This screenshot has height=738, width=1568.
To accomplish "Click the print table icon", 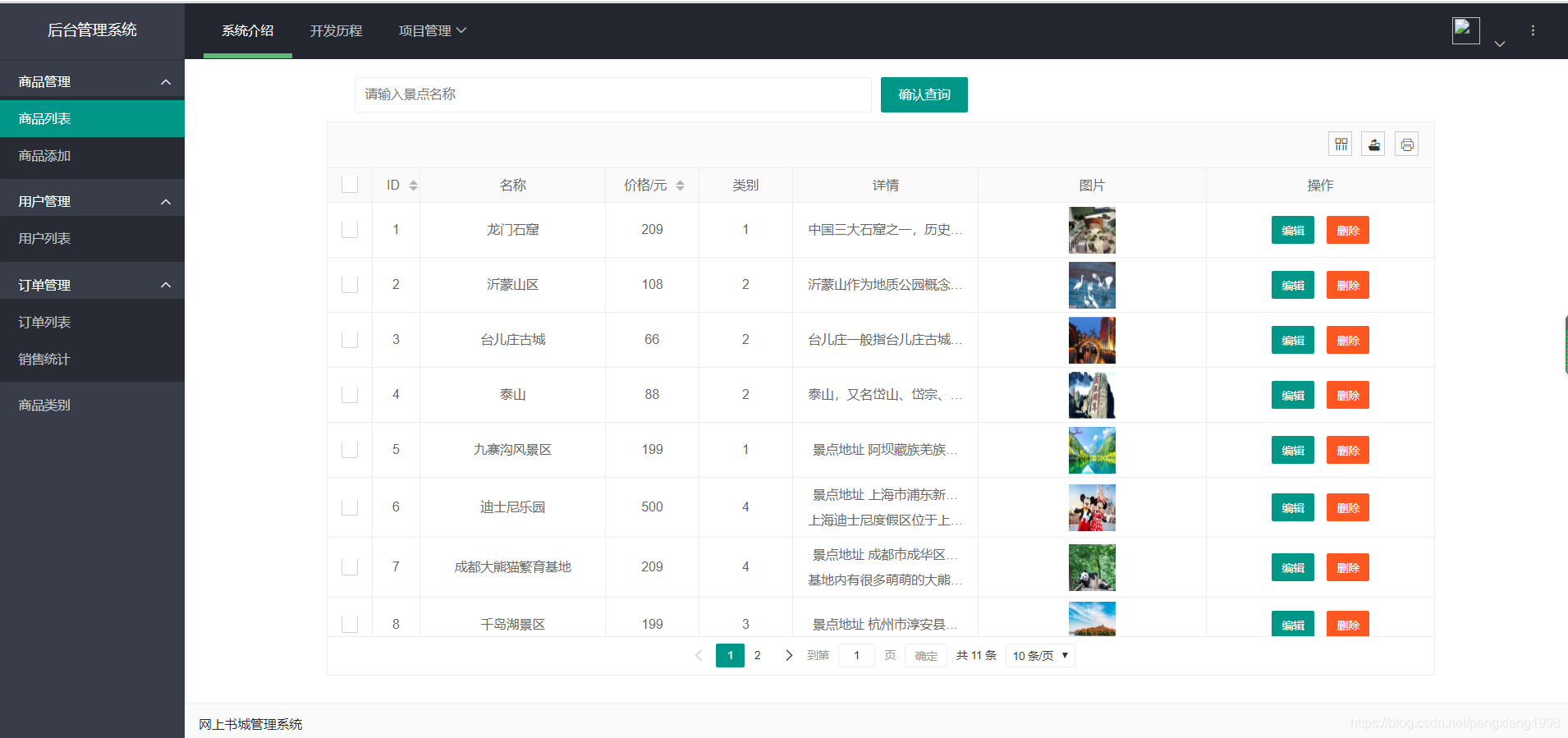I will [x=1406, y=144].
